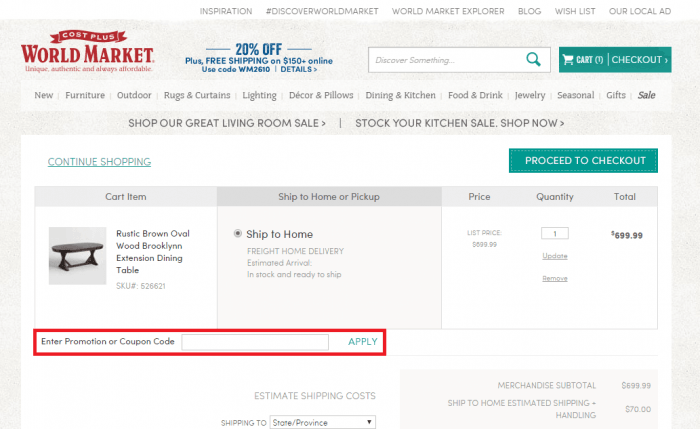The height and width of the screenshot is (429, 700).
Task: Go to the Sale category
Action: point(646,96)
